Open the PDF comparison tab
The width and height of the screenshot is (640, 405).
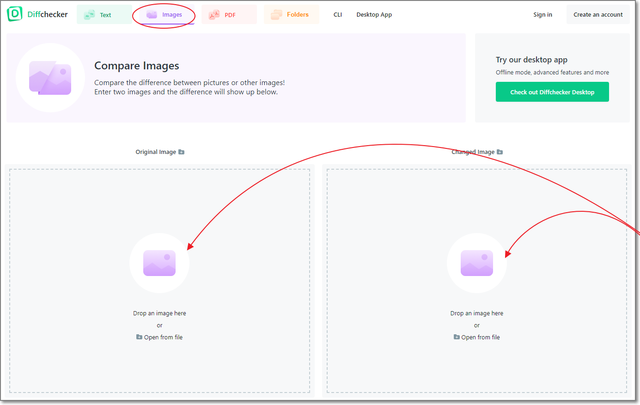[x=228, y=15]
